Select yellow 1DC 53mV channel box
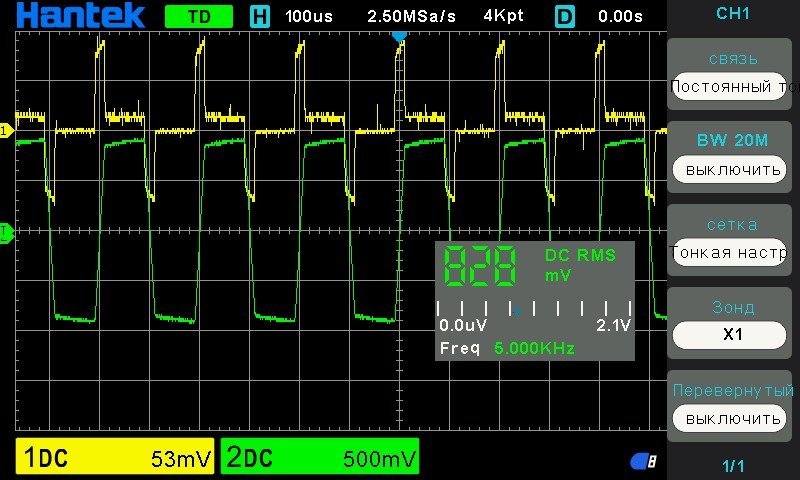Image resolution: width=800 pixels, height=480 pixels. tap(115, 458)
